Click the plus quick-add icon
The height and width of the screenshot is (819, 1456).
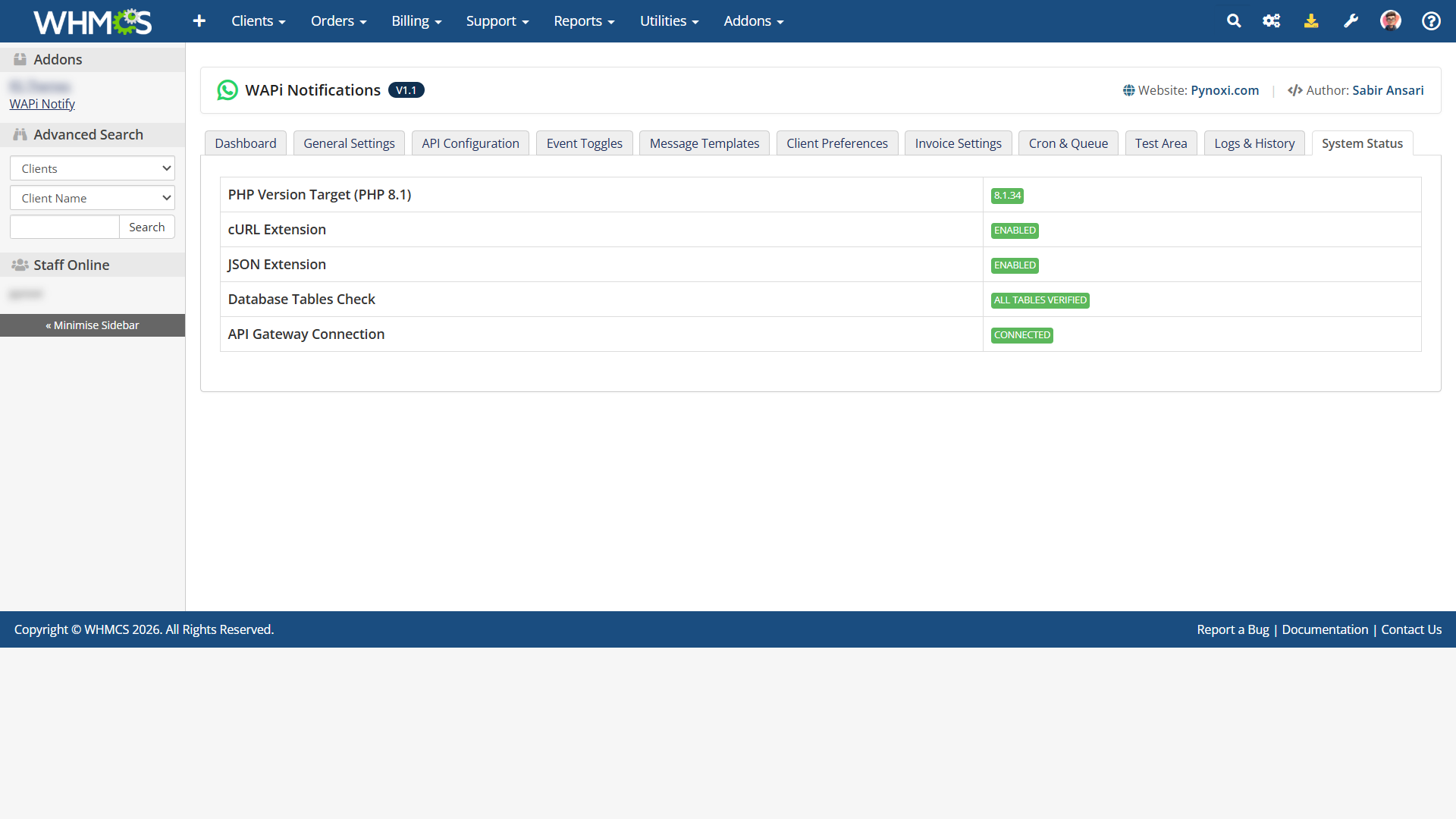199,21
